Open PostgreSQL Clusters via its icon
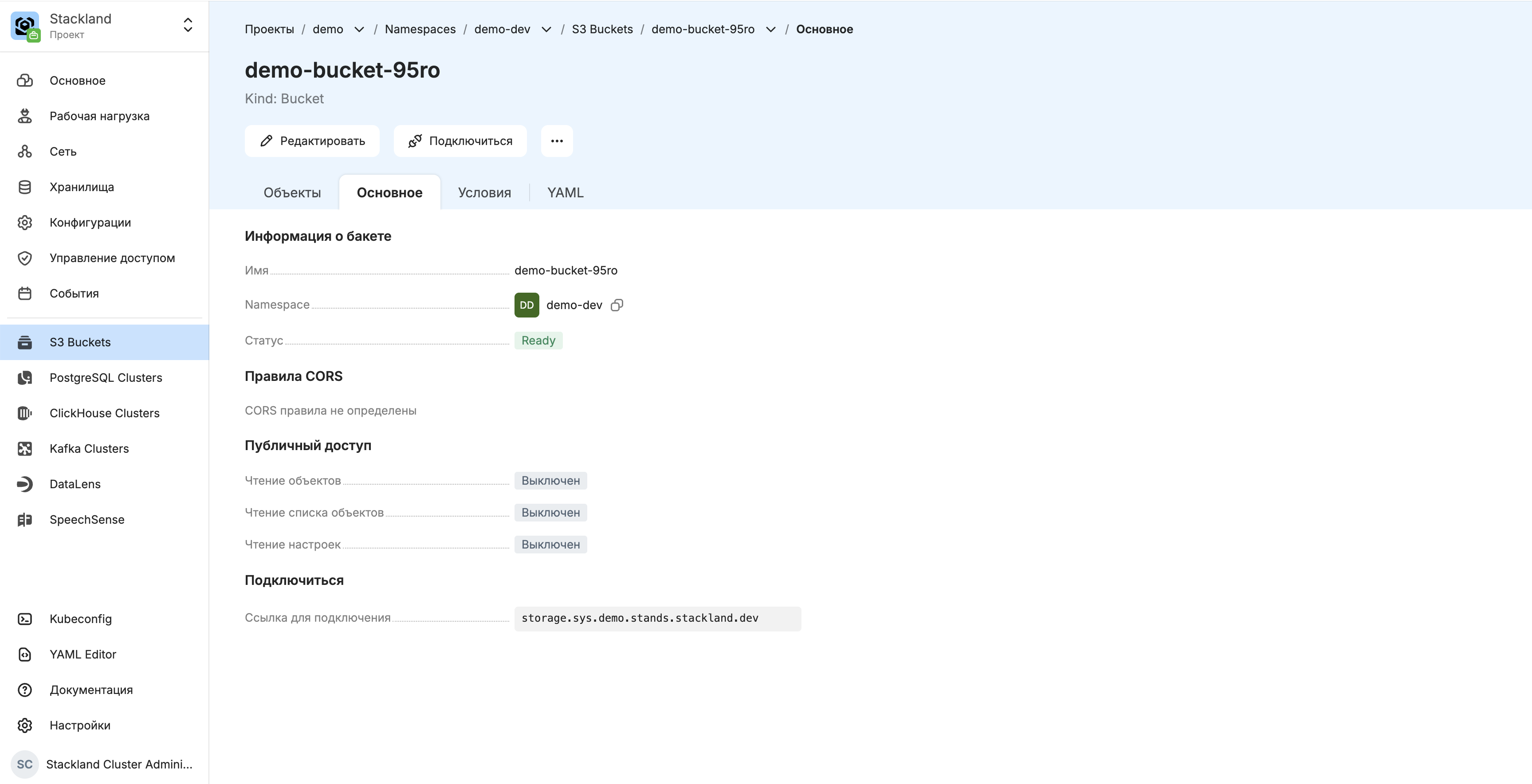The width and height of the screenshot is (1532, 784). [24, 378]
